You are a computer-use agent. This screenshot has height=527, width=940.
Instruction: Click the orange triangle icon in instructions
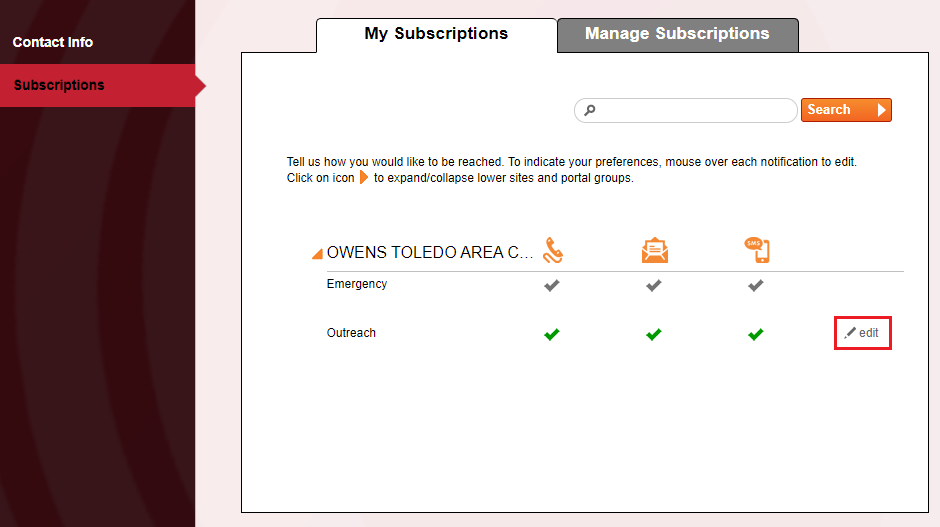[x=364, y=178]
